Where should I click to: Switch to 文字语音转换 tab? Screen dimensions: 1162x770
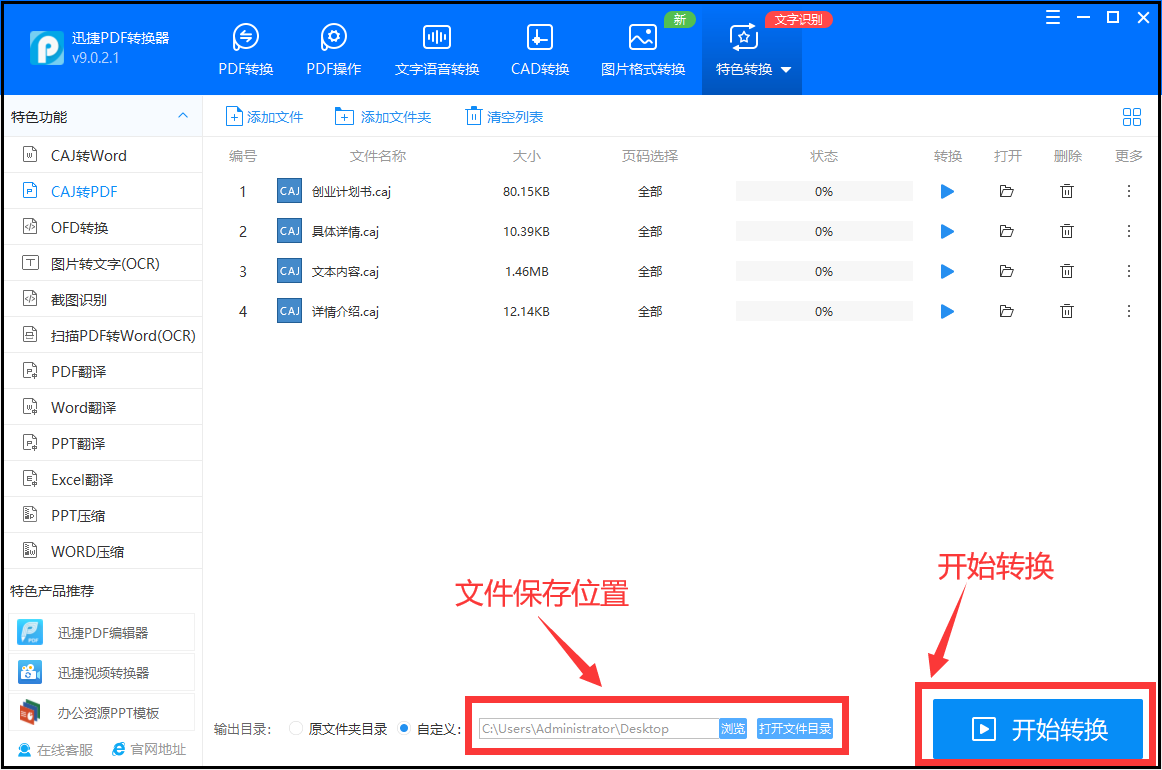point(437,50)
